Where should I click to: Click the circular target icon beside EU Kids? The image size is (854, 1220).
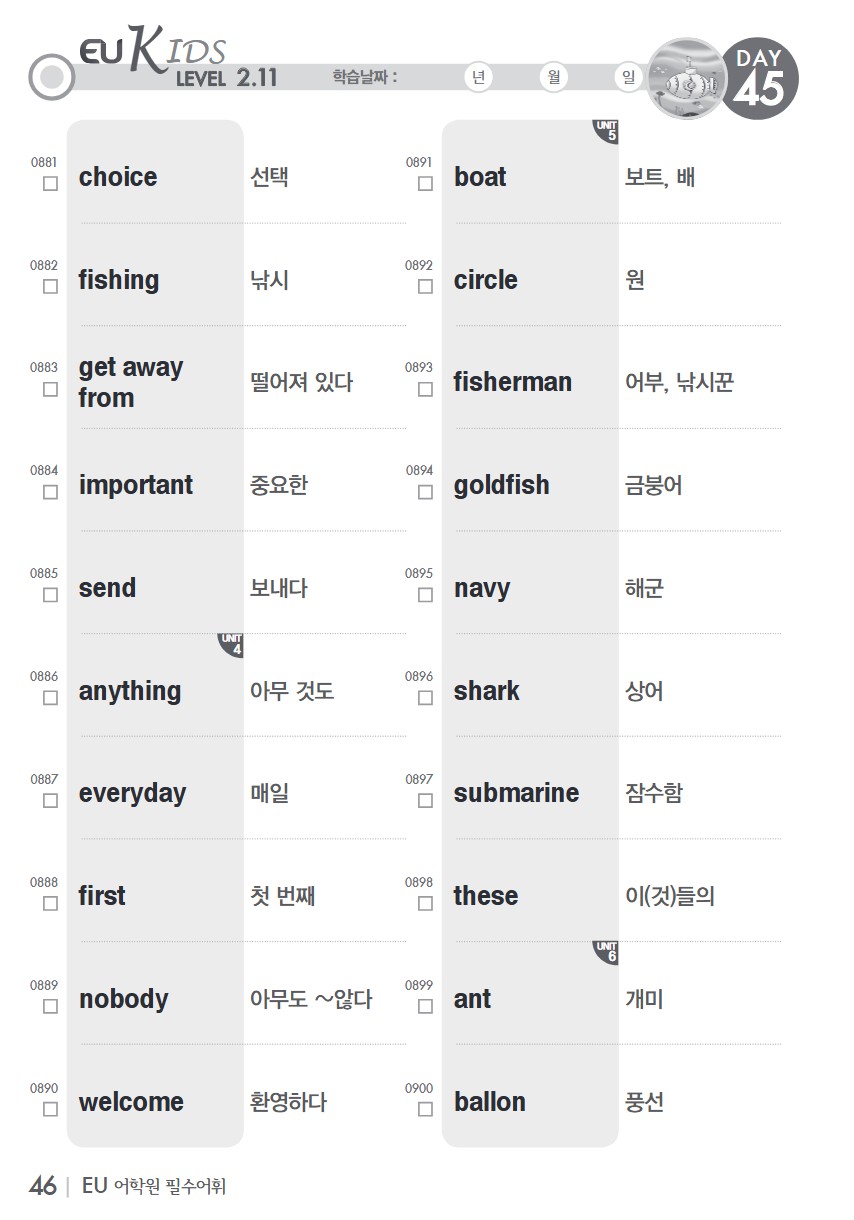[x=52, y=78]
